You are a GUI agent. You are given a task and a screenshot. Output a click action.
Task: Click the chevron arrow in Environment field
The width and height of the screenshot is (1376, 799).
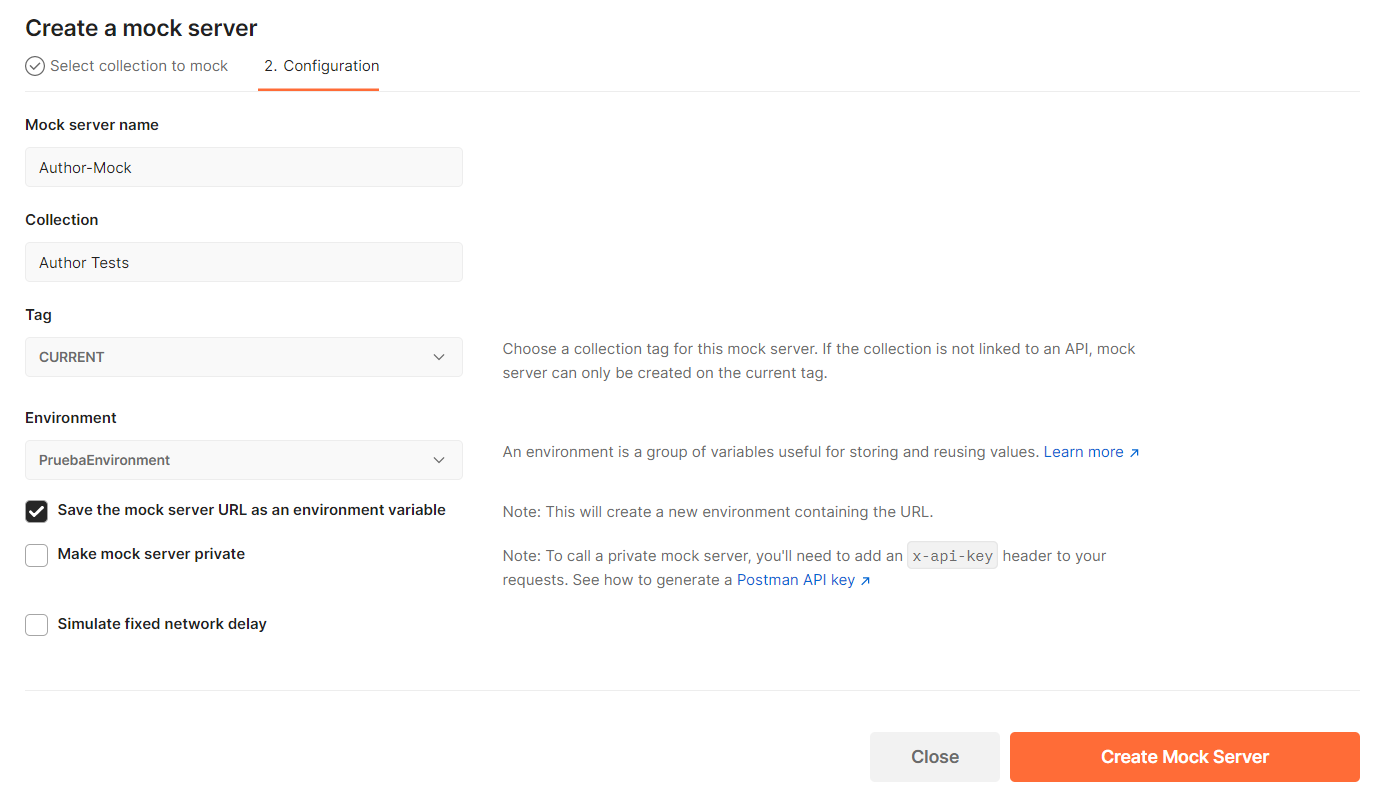click(439, 460)
